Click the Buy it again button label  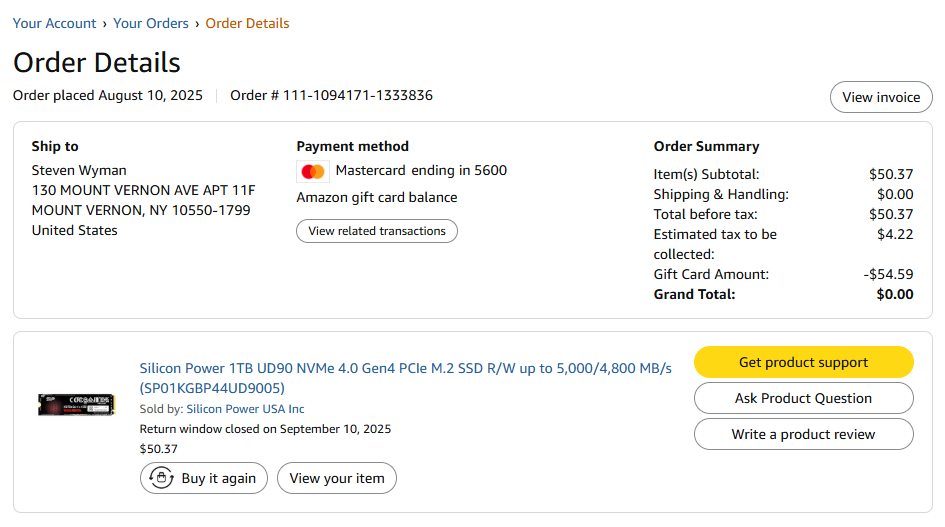pos(218,478)
